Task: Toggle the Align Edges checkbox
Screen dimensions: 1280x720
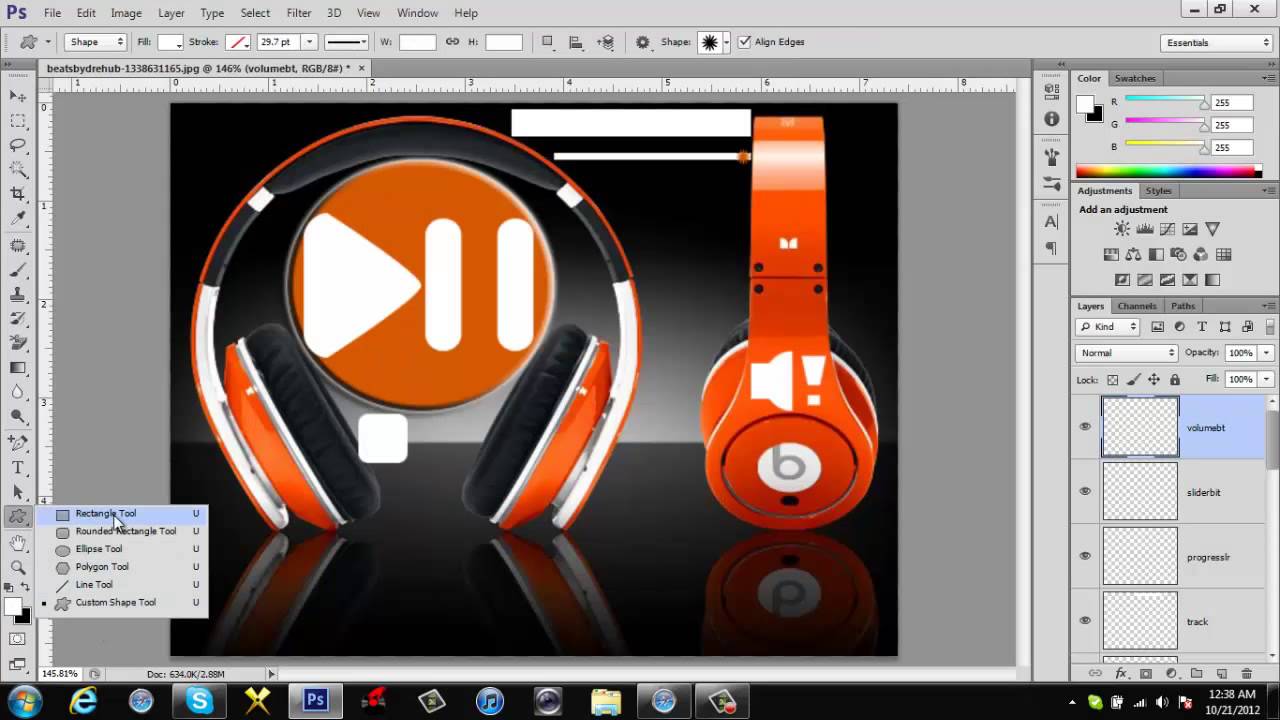Action: [743, 42]
